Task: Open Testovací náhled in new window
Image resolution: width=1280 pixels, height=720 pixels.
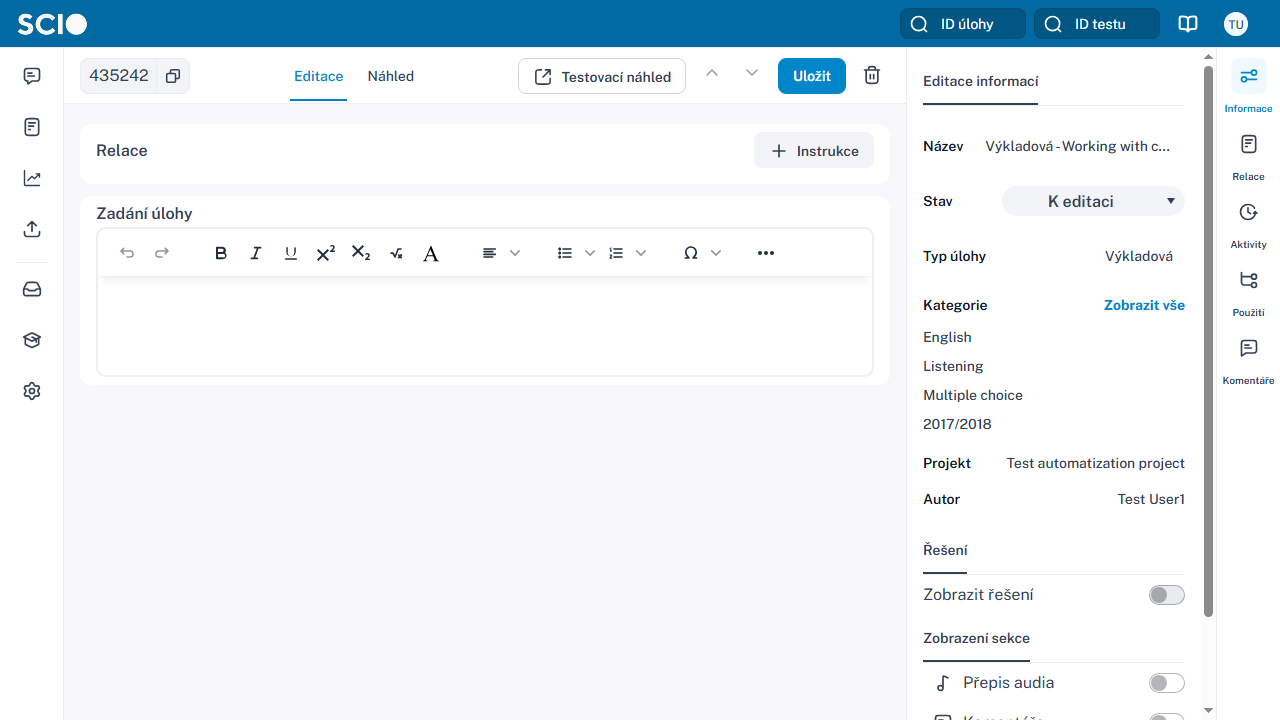Action: tap(602, 76)
